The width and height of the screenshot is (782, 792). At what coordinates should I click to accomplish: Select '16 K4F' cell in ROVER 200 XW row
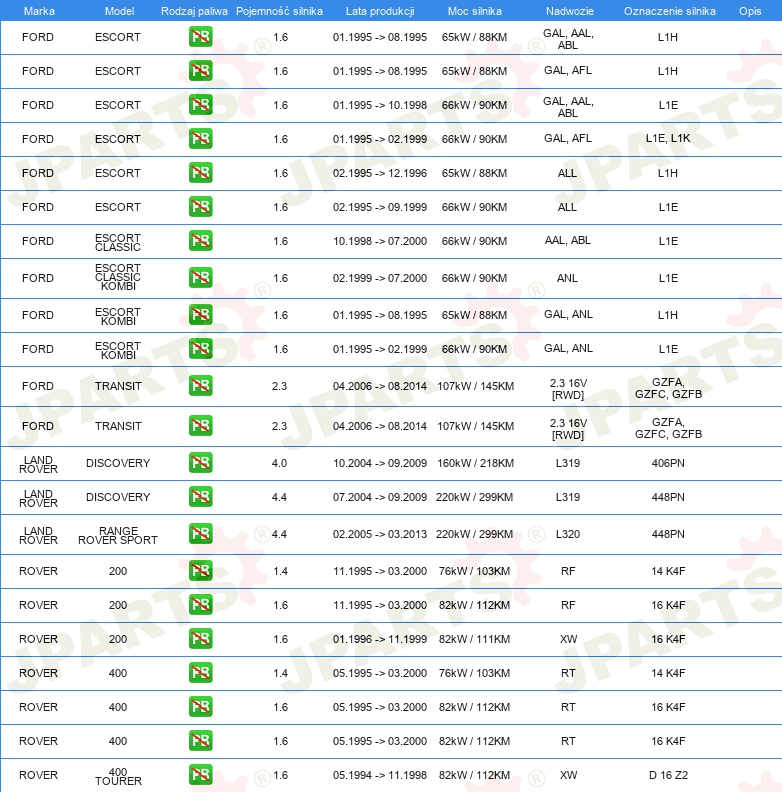(668, 639)
